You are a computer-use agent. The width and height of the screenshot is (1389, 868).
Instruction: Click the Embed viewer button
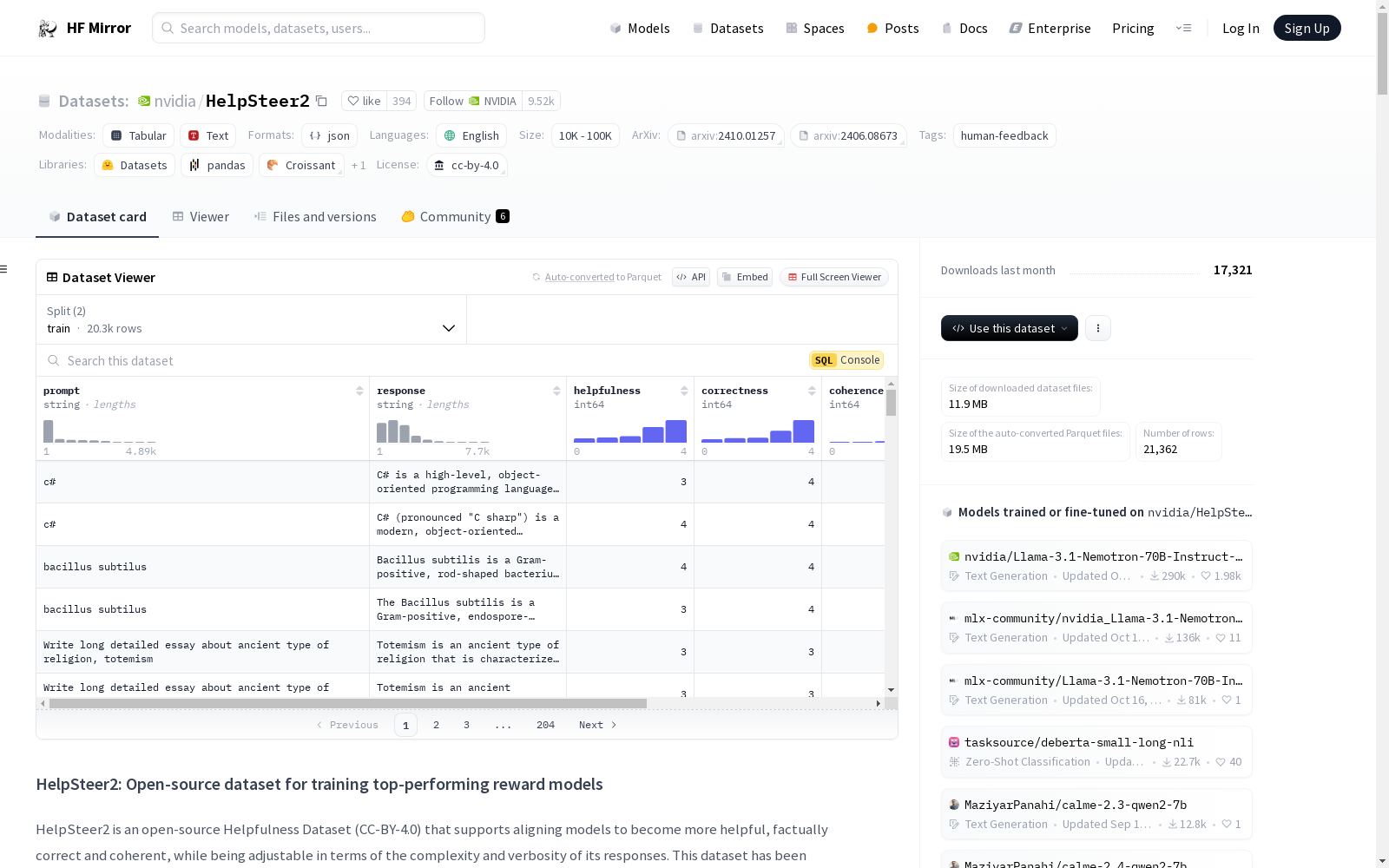pyautogui.click(x=745, y=277)
